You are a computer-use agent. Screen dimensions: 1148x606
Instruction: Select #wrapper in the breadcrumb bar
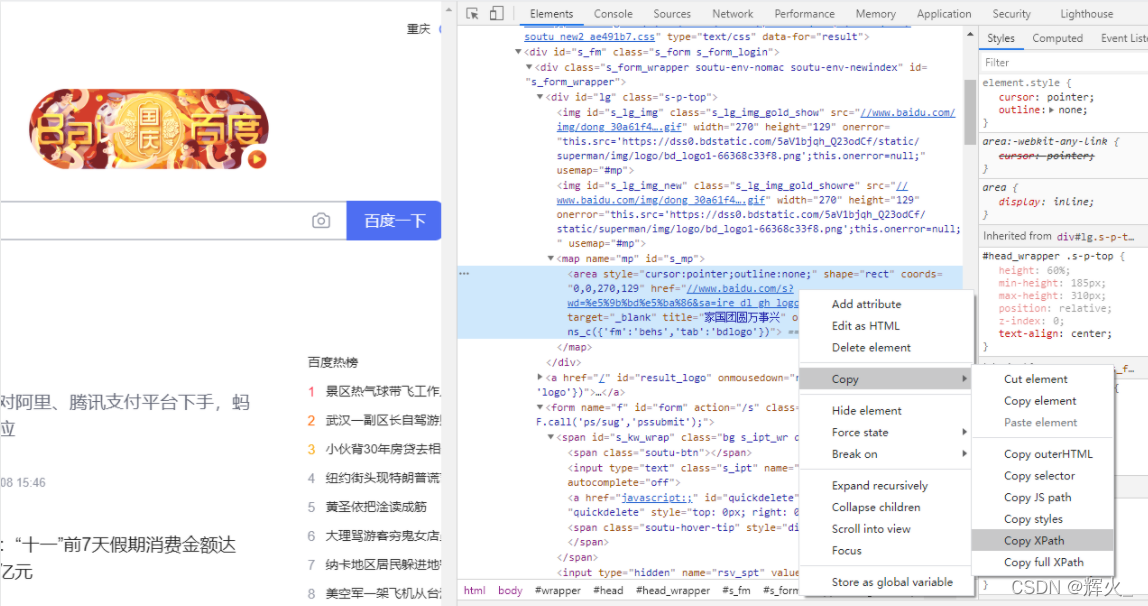558,591
